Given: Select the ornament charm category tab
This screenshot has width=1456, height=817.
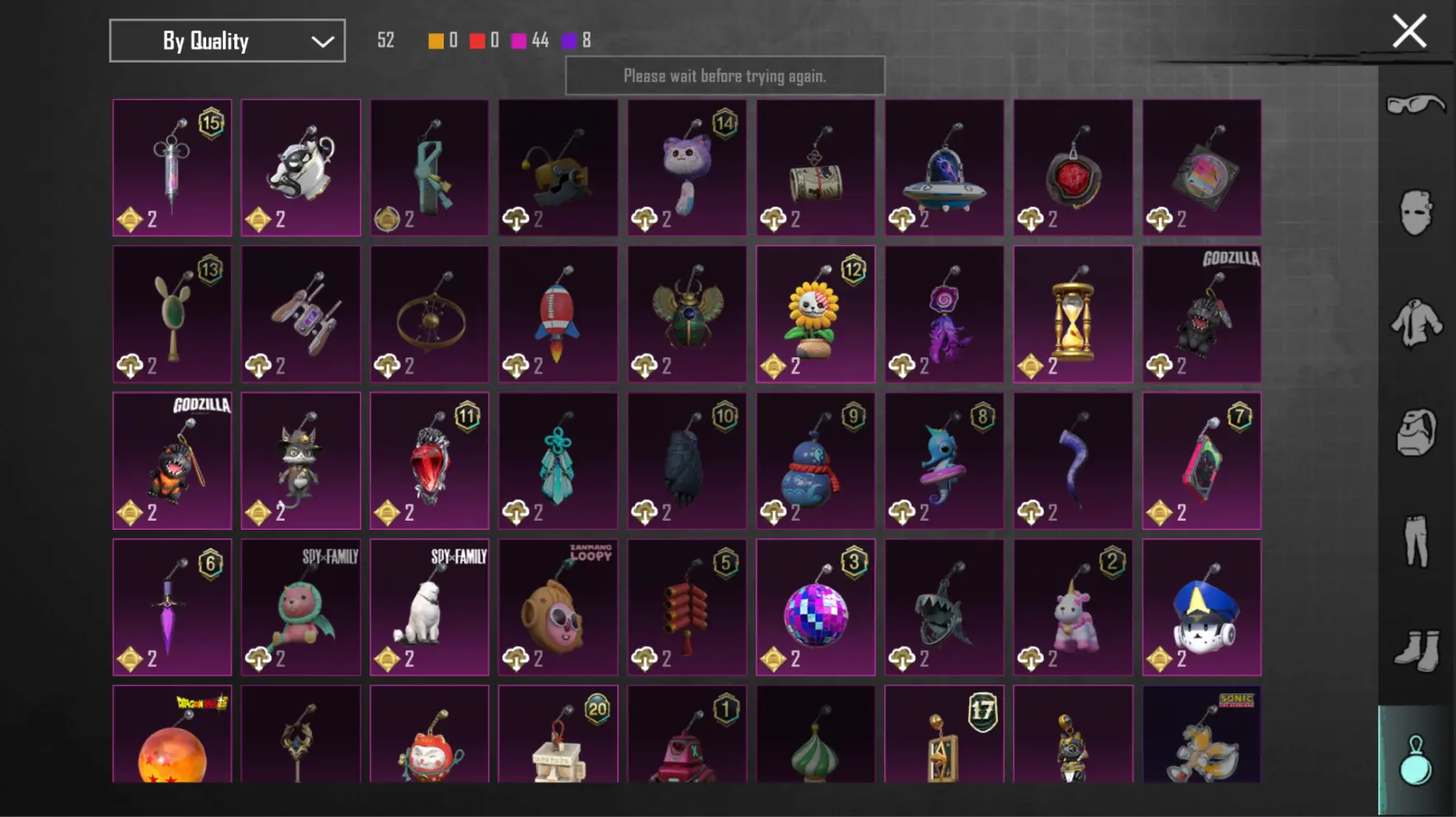Looking at the screenshot, I should (1416, 760).
